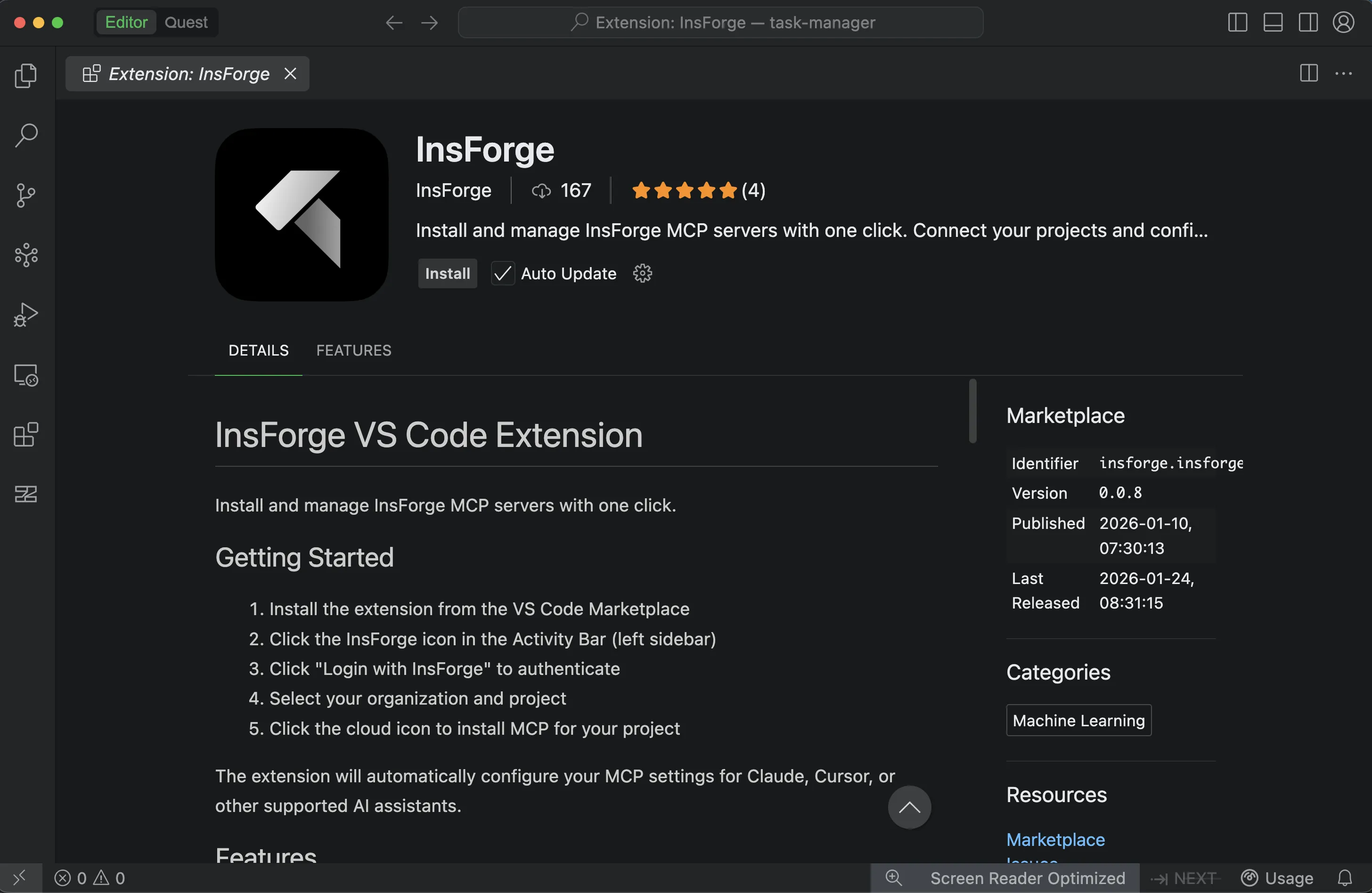Click the zoom magnifier in status bar
1372x893 pixels.
point(893,877)
